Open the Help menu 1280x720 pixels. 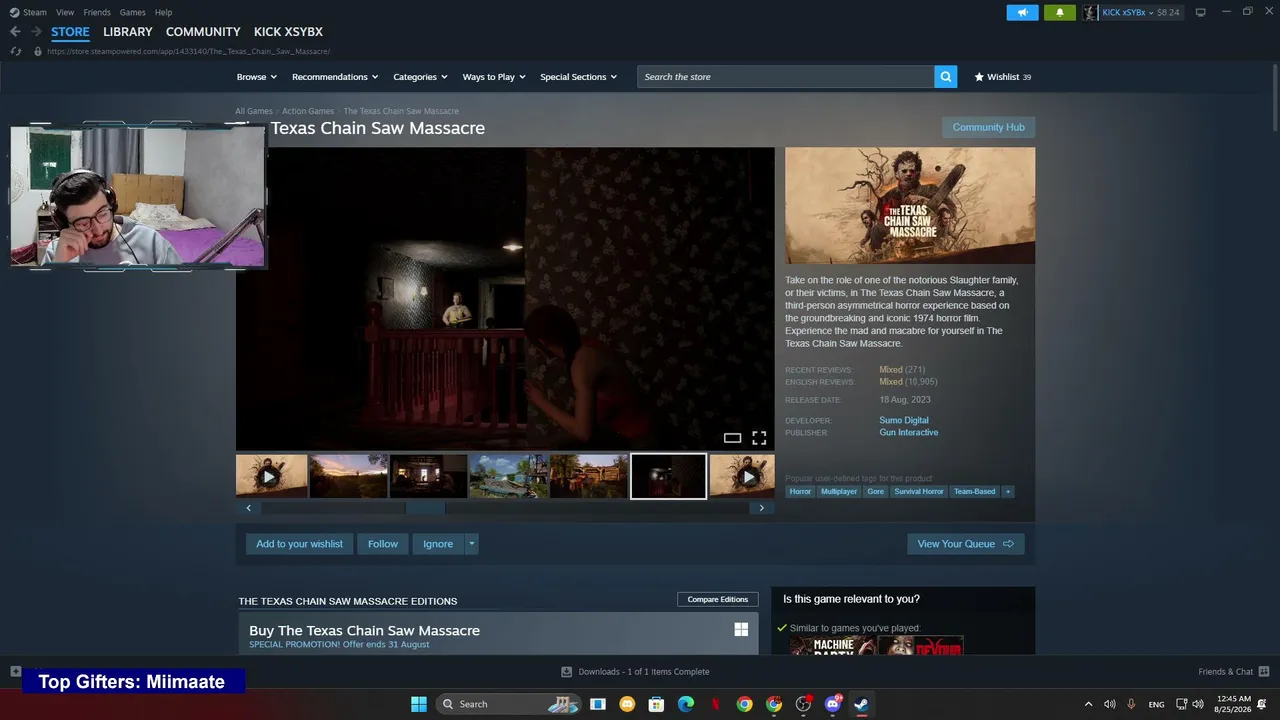point(163,12)
